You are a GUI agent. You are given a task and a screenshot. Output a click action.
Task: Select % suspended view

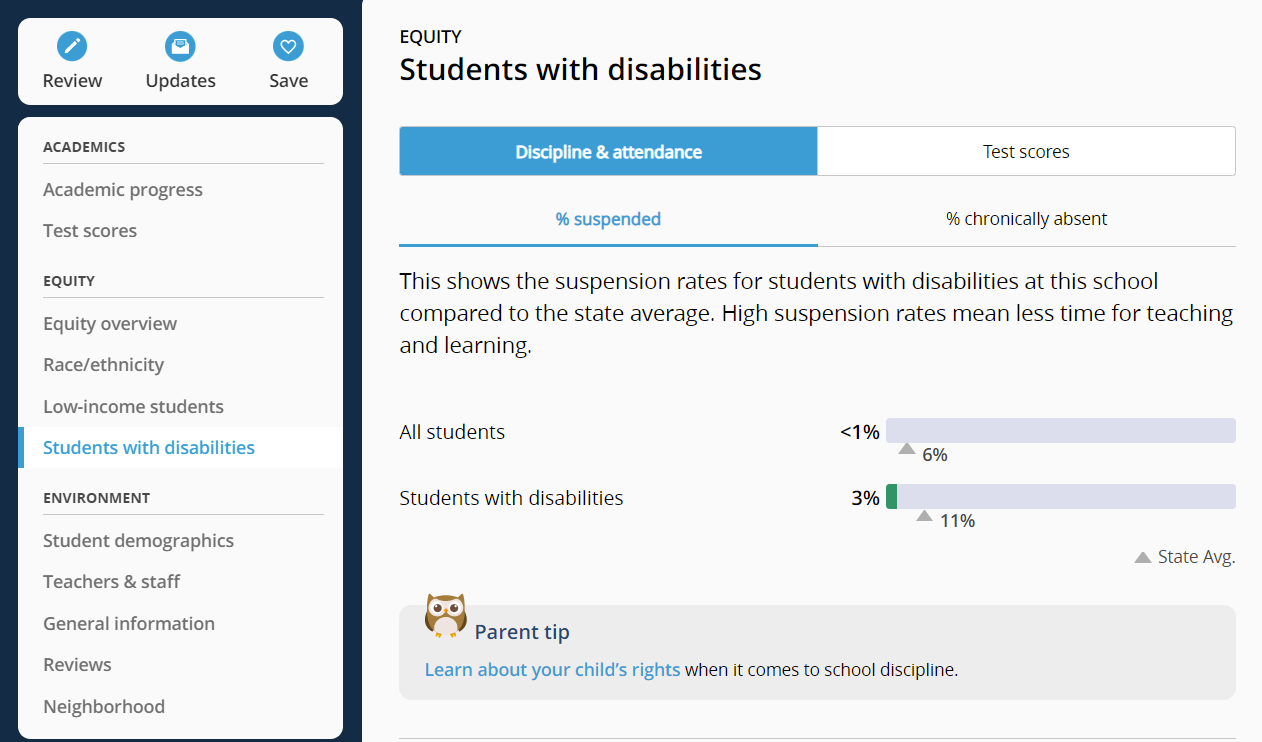click(x=608, y=218)
